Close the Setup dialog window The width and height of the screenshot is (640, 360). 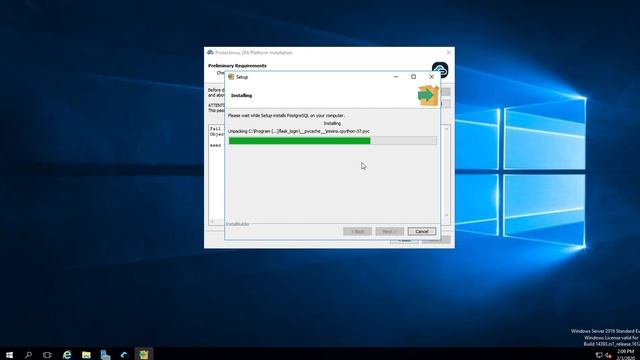coord(431,77)
